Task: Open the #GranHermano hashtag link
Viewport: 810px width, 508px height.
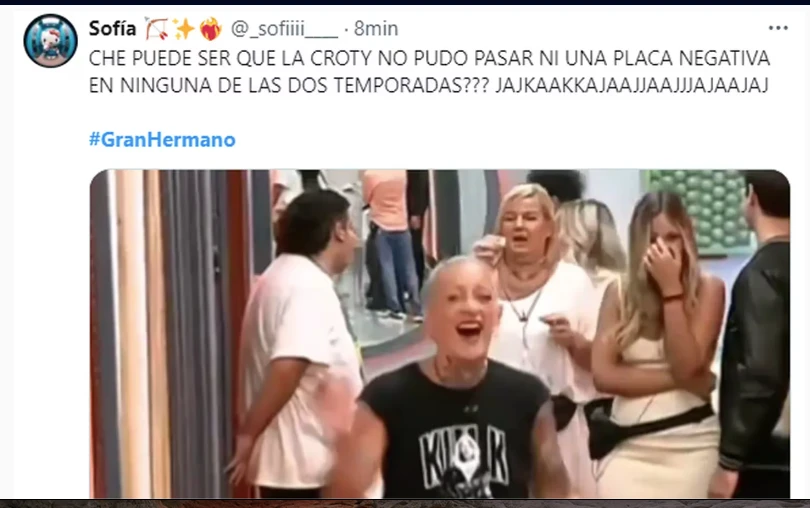Action: [162, 140]
